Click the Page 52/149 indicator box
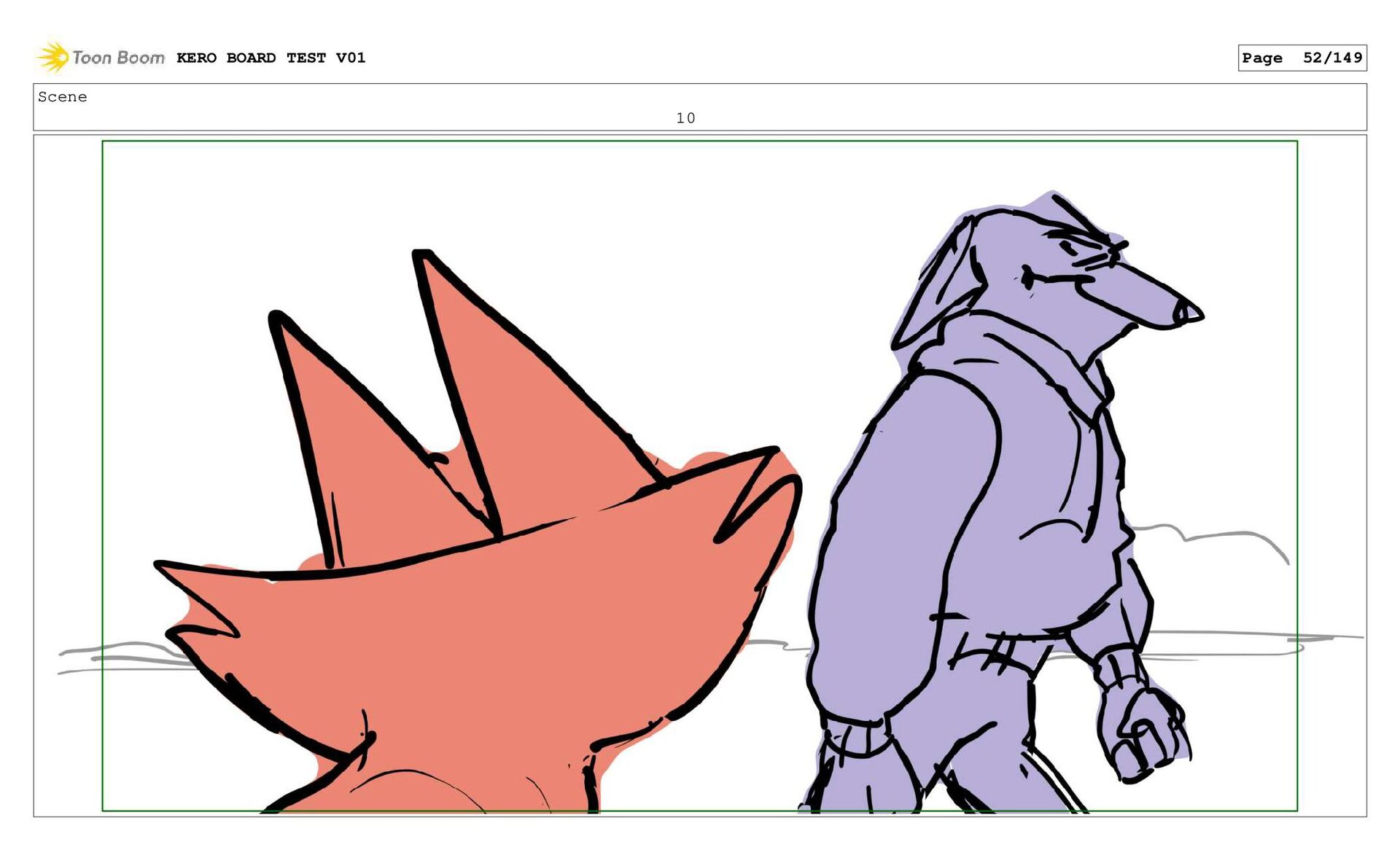The height and width of the screenshot is (850, 1400). (x=1302, y=58)
